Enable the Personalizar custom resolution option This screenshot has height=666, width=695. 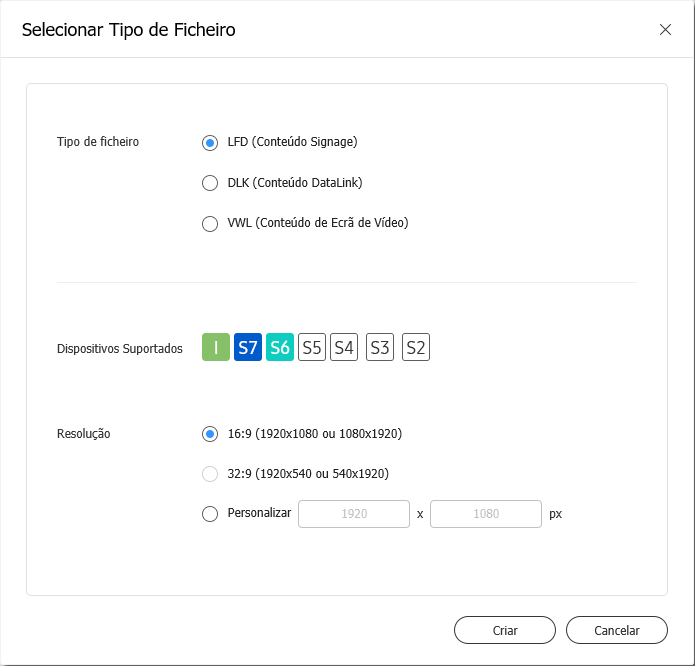(210, 514)
